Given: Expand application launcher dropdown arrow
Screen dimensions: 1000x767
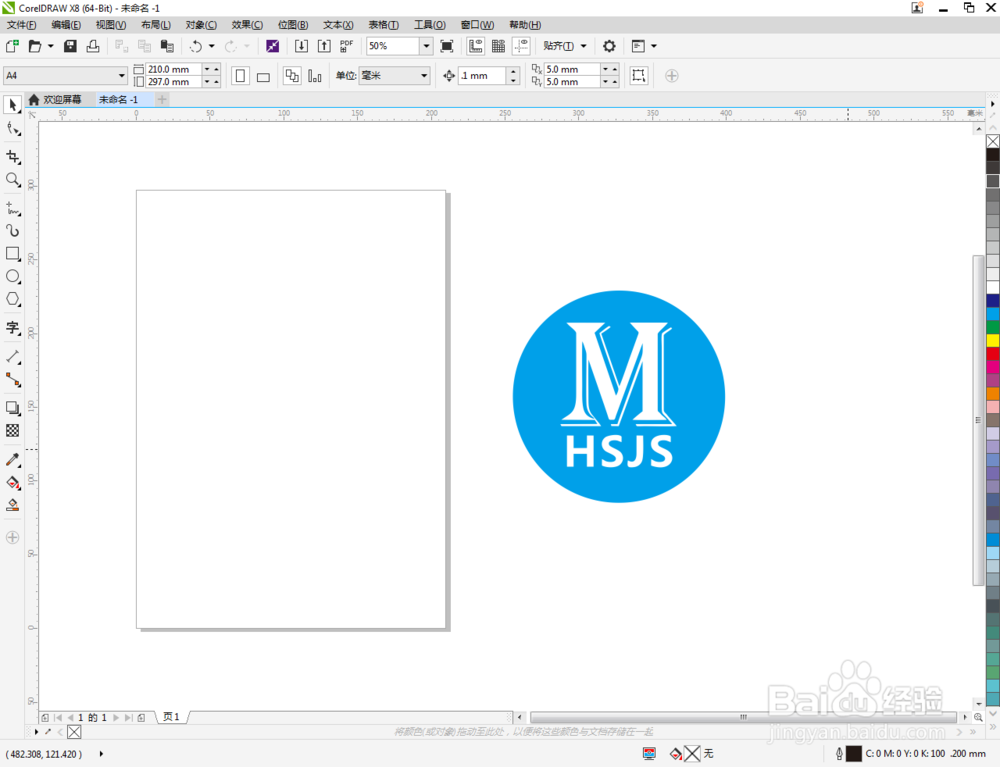Looking at the screenshot, I should (654, 46).
